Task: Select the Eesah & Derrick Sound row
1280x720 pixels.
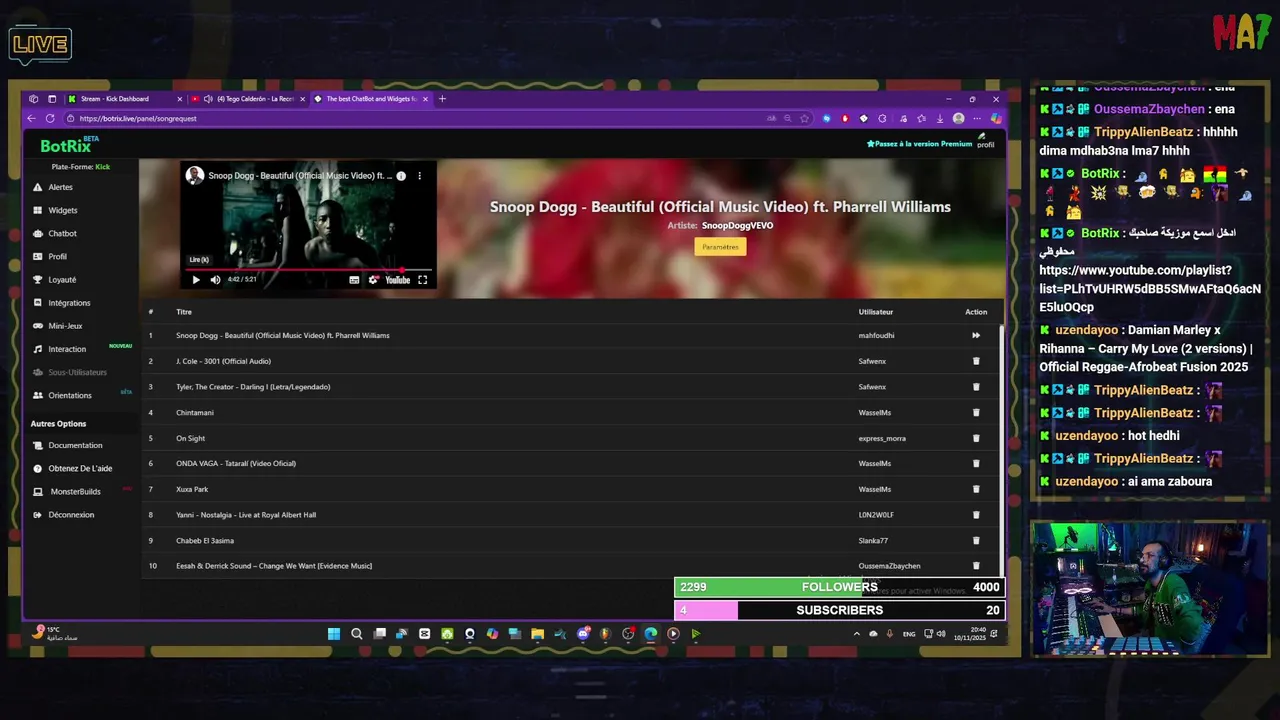Action: [x=570, y=566]
